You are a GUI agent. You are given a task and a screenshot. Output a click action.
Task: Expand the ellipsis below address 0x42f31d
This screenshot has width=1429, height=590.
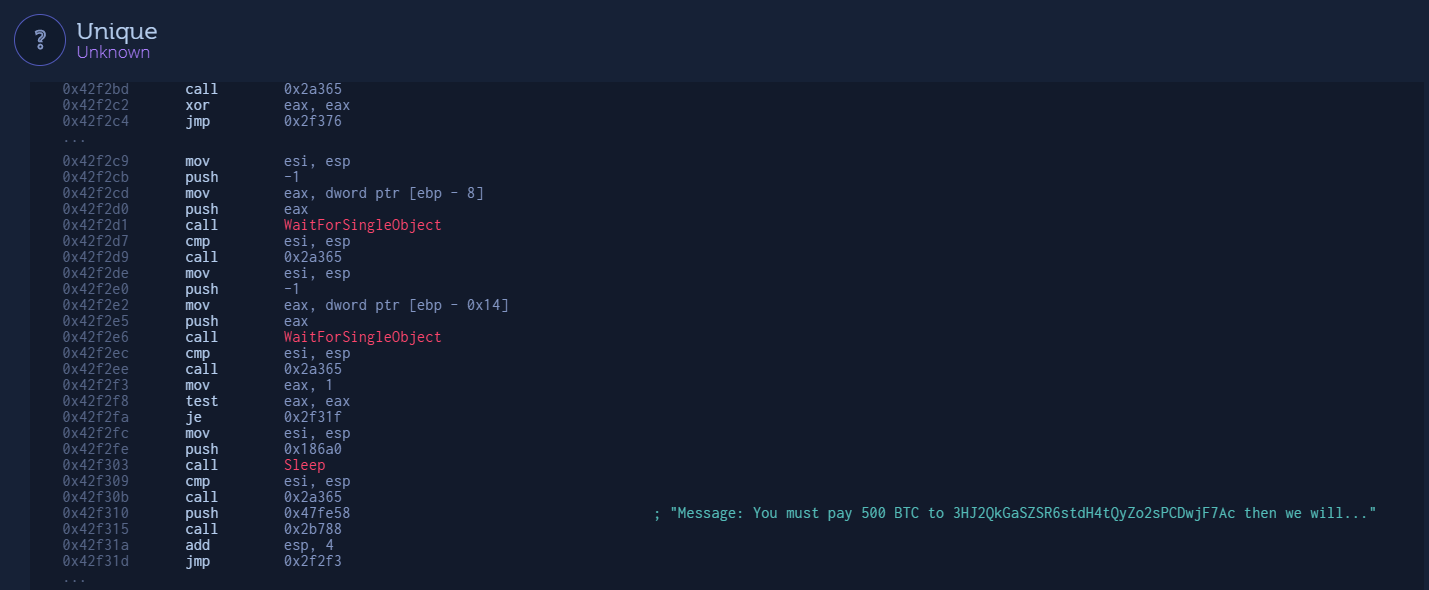click(75, 578)
